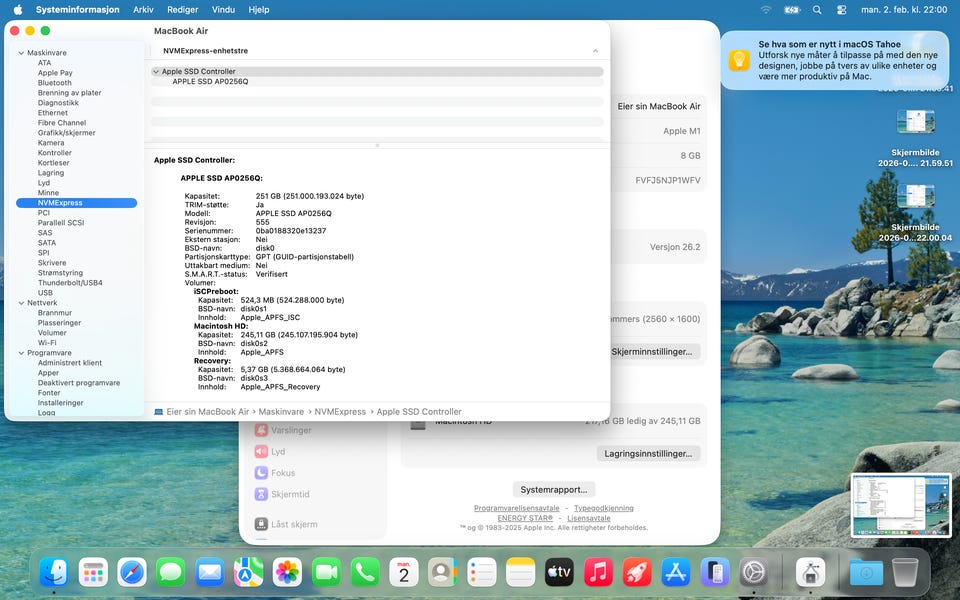Open Maps from the dock
Screen dimensions: 960x600
pos(248,572)
